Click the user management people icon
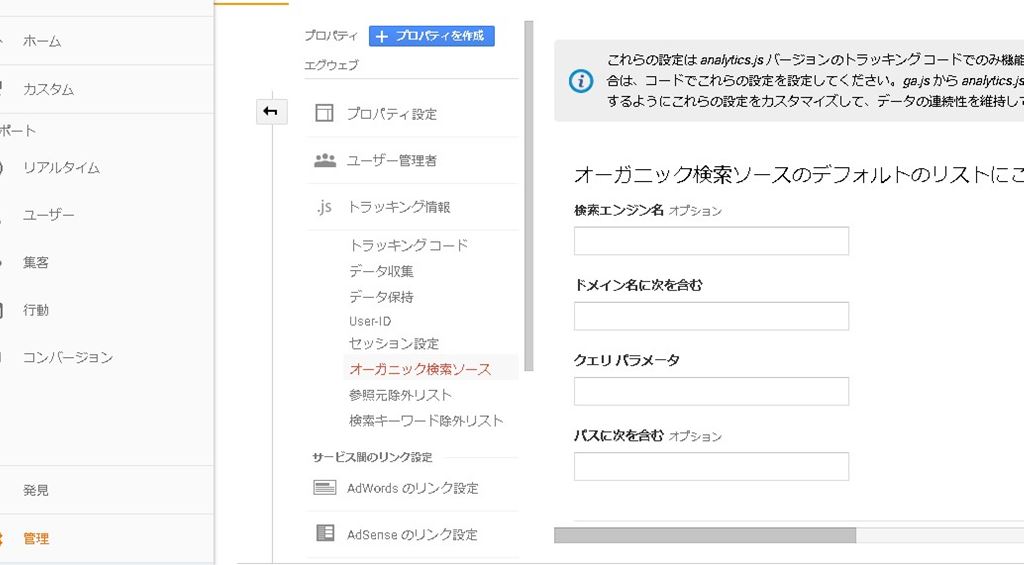This screenshot has width=1024, height=565. click(x=324, y=160)
